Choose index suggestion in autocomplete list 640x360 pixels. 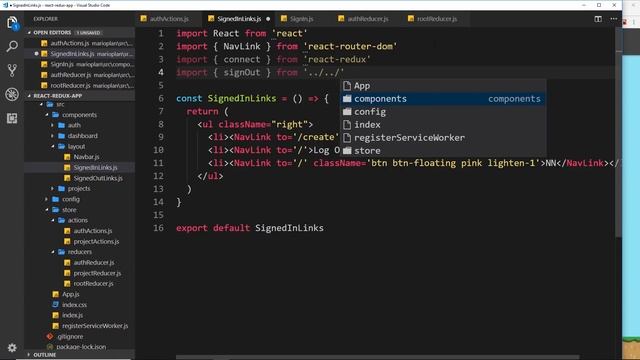pyautogui.click(x=443, y=124)
